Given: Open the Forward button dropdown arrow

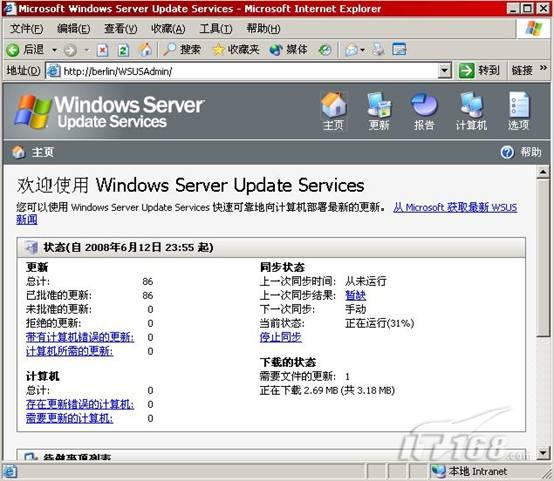Looking at the screenshot, I should point(86,50).
